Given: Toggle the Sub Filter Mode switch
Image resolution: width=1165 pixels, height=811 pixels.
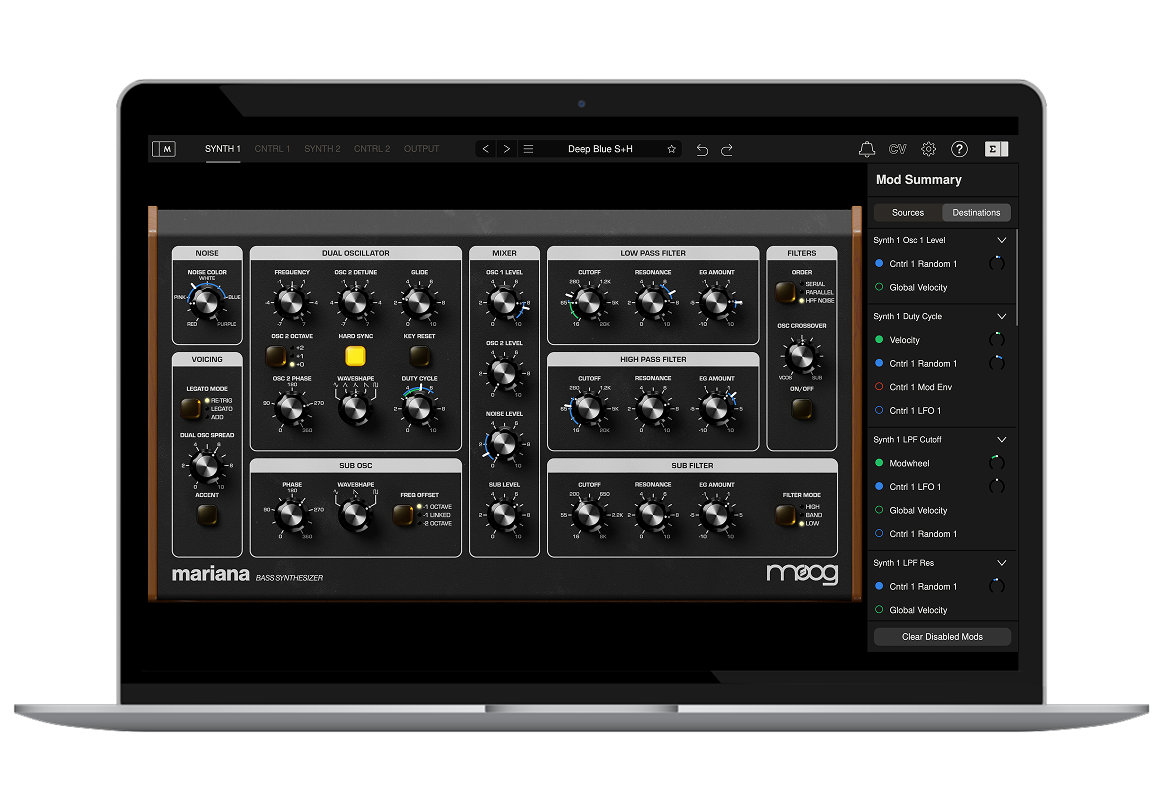Looking at the screenshot, I should 785,515.
